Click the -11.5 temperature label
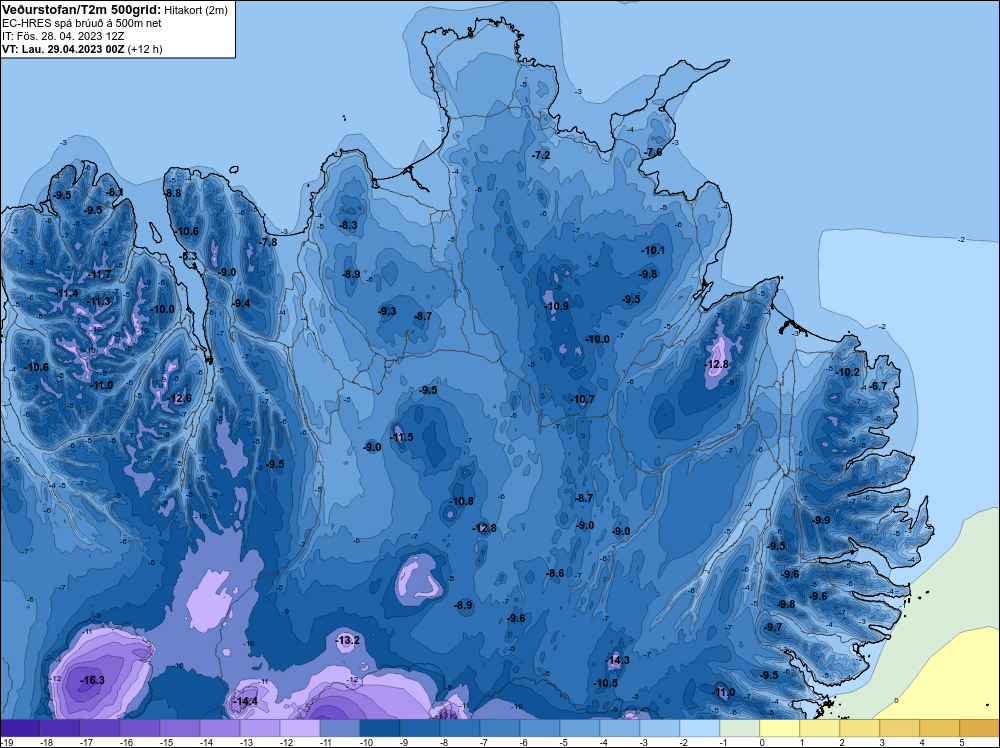This screenshot has height=748, width=1000. (x=402, y=437)
